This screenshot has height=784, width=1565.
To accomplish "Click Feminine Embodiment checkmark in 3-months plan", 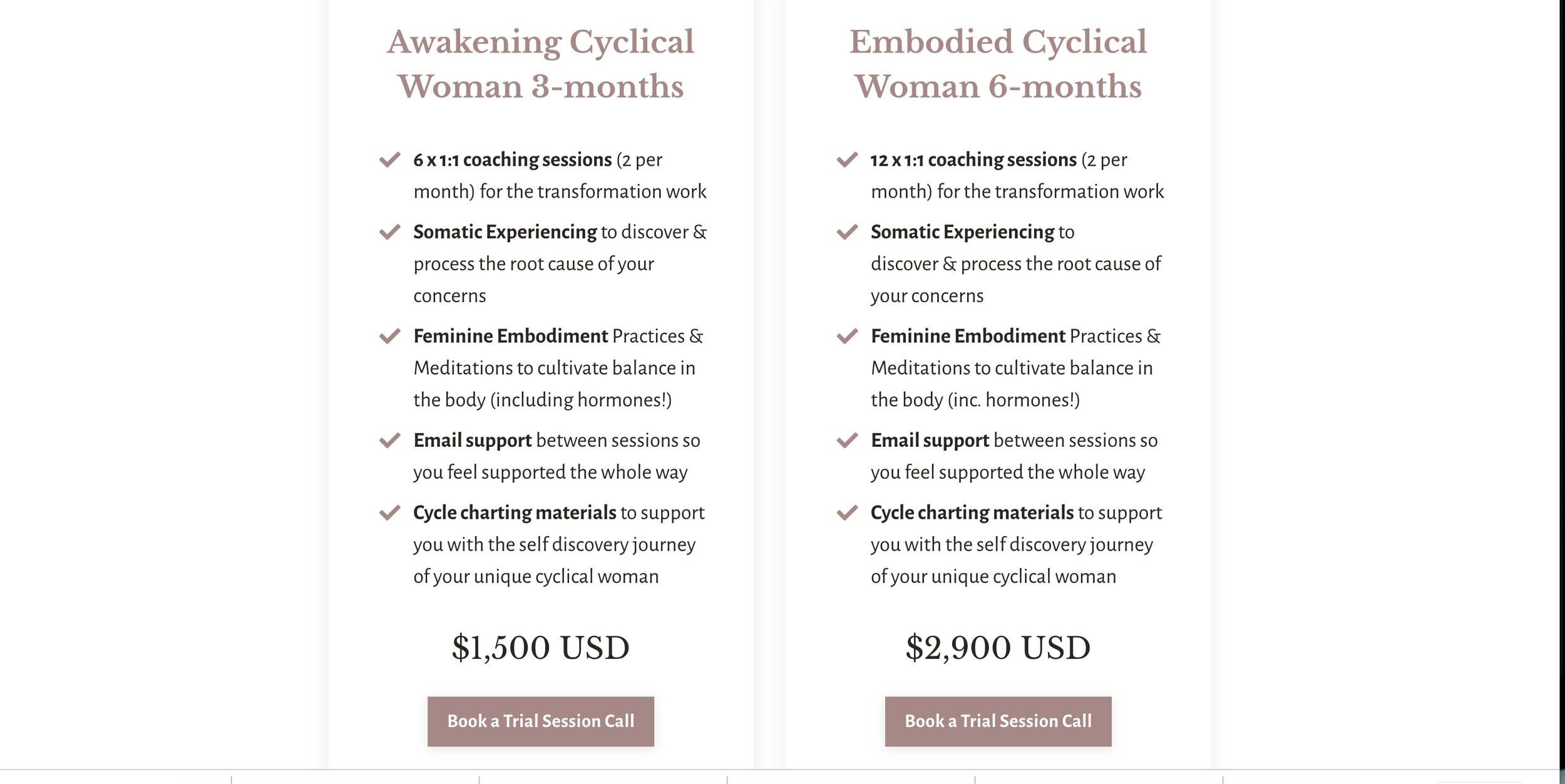I will pyautogui.click(x=389, y=337).
